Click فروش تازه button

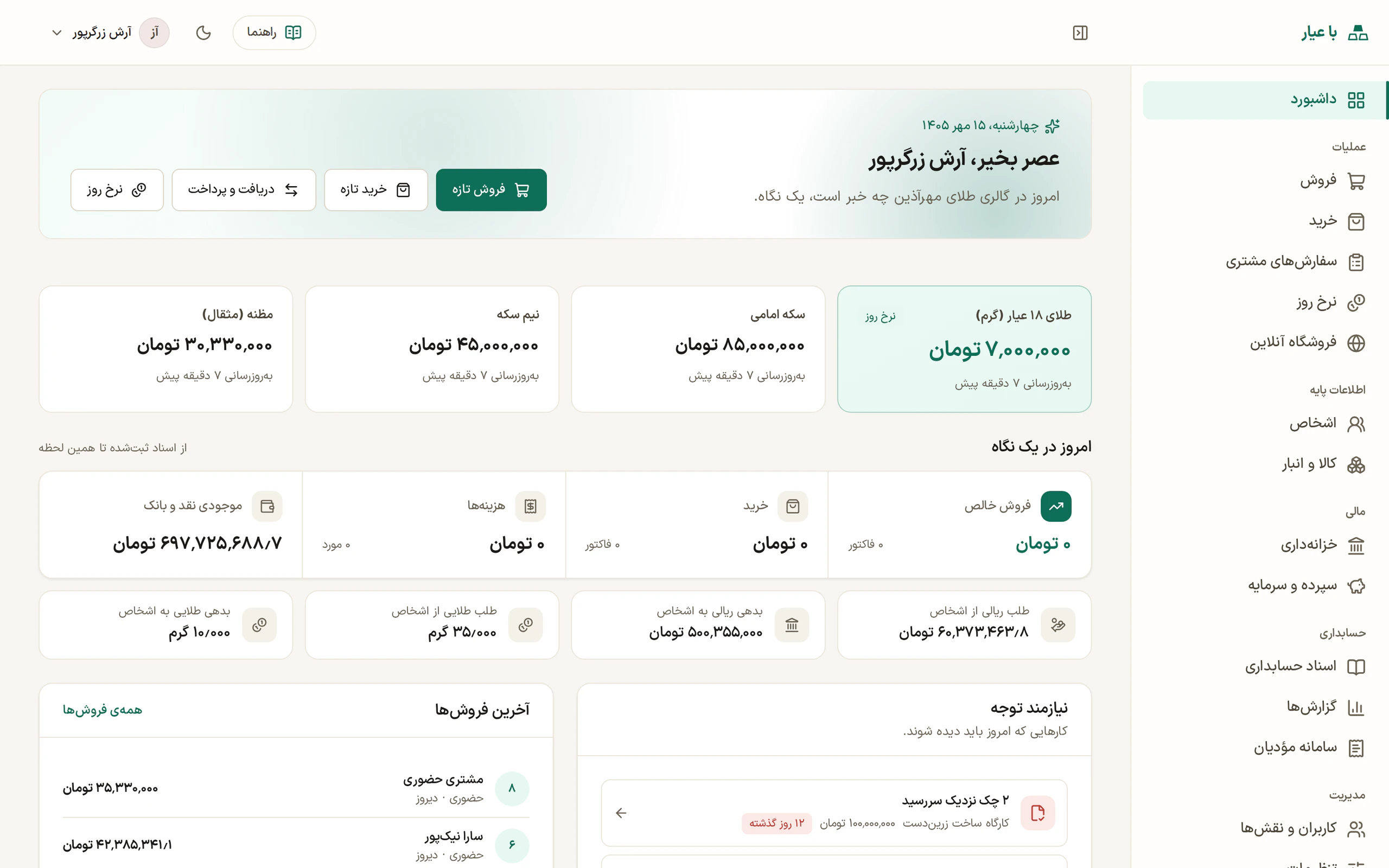click(x=490, y=190)
